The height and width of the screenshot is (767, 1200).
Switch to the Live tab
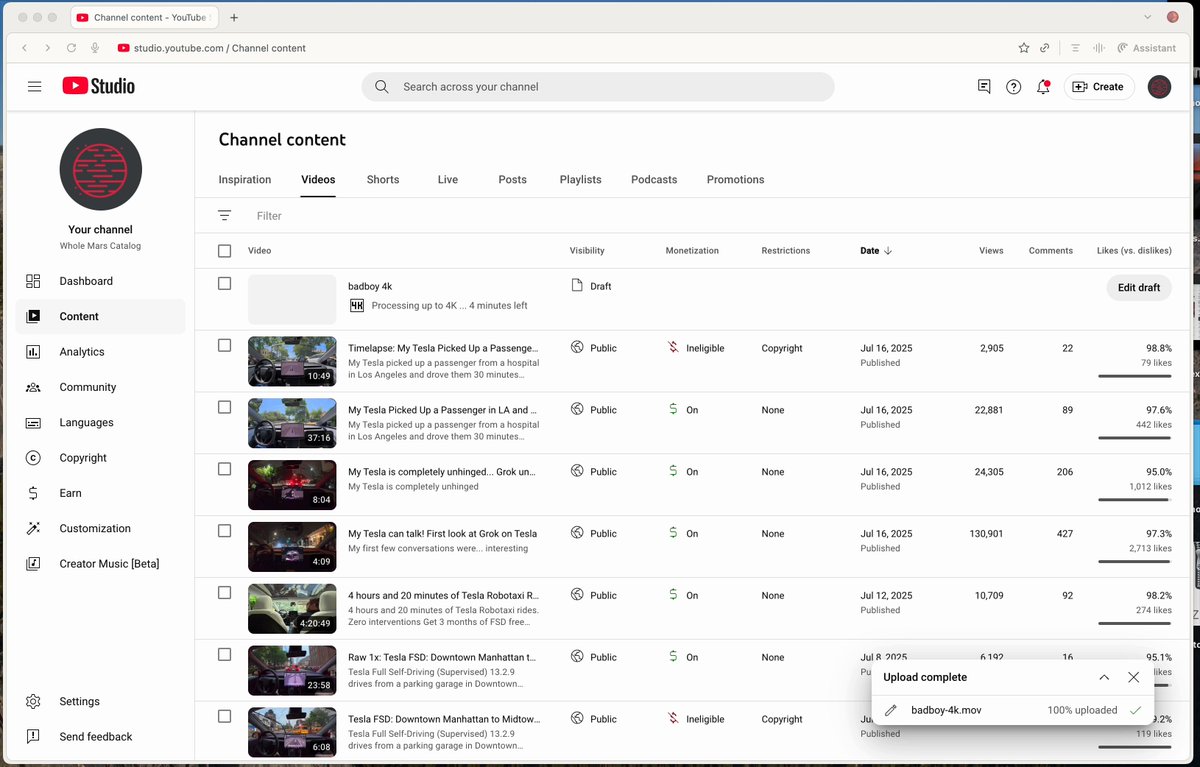click(448, 180)
